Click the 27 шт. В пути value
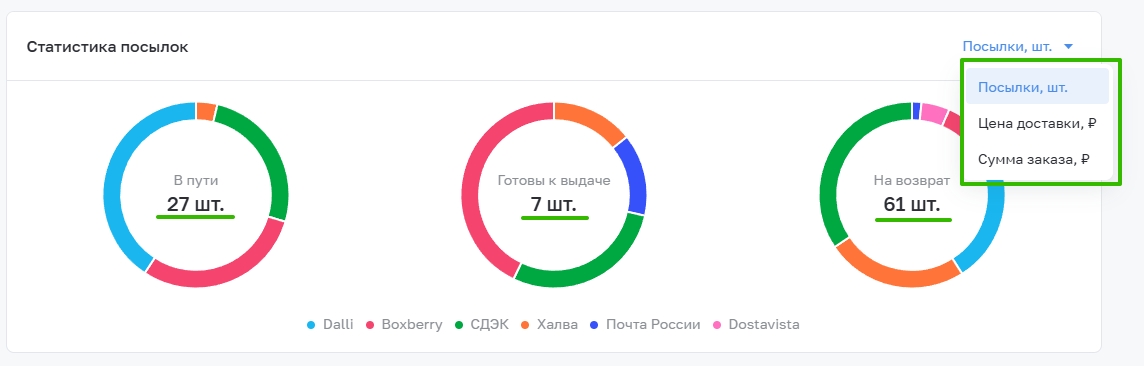 196,204
